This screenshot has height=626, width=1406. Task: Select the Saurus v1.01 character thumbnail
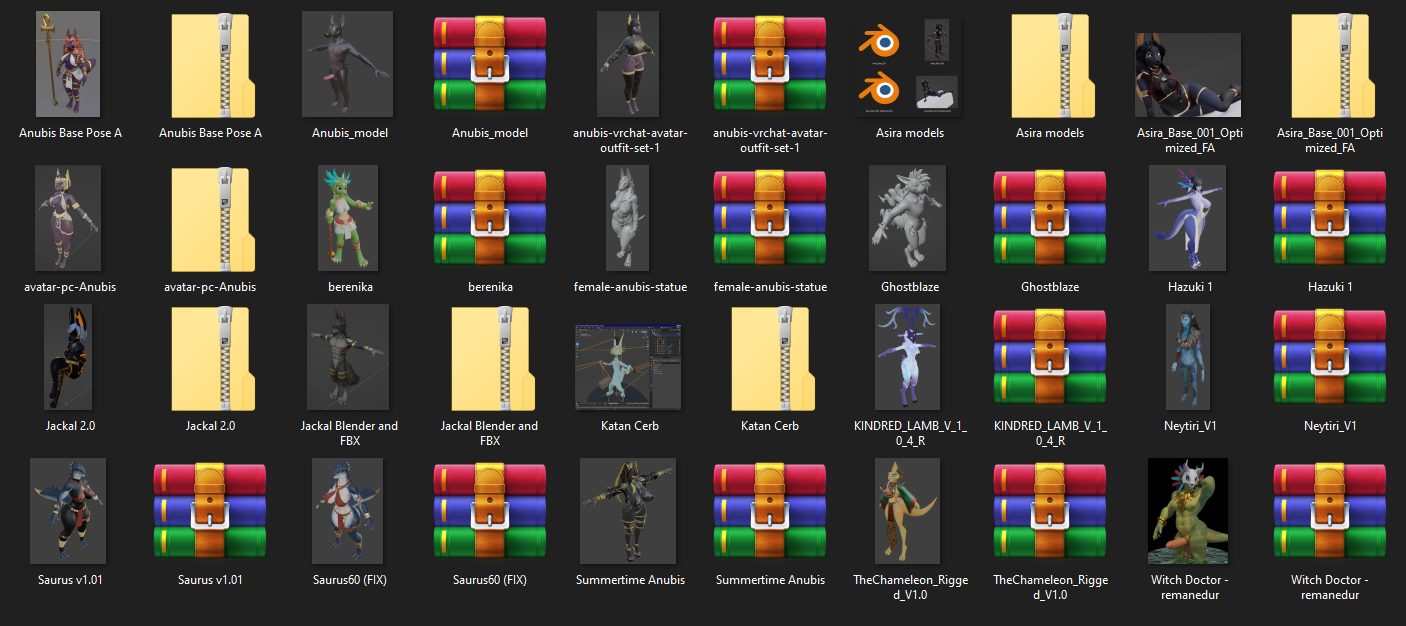pos(68,512)
